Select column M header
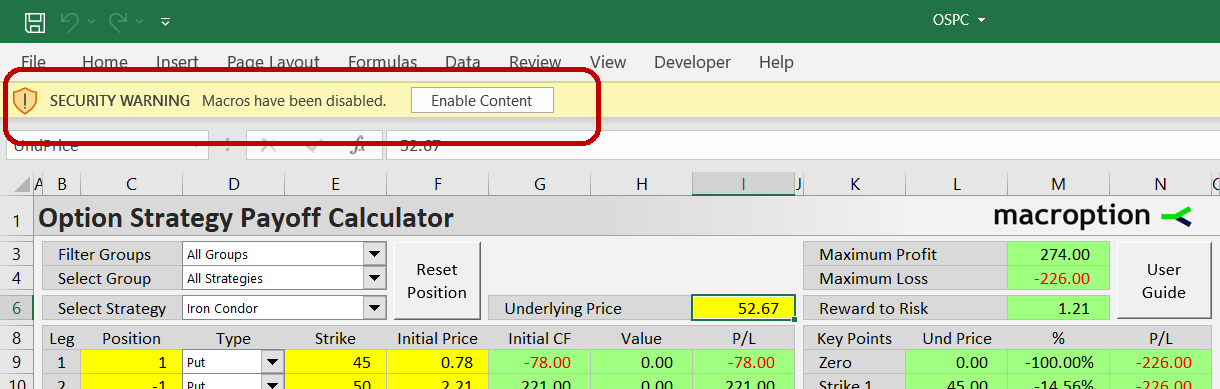Image resolution: width=1220 pixels, height=389 pixels. point(1059,184)
